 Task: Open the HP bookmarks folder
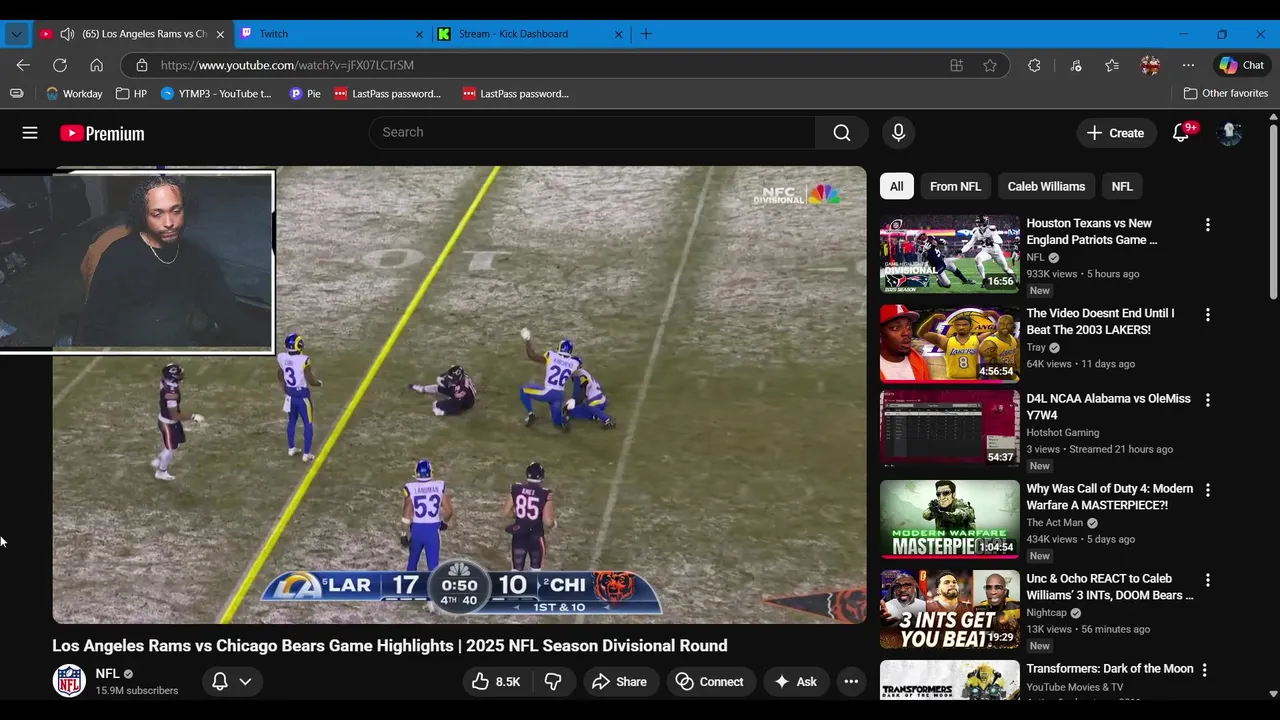(x=131, y=94)
